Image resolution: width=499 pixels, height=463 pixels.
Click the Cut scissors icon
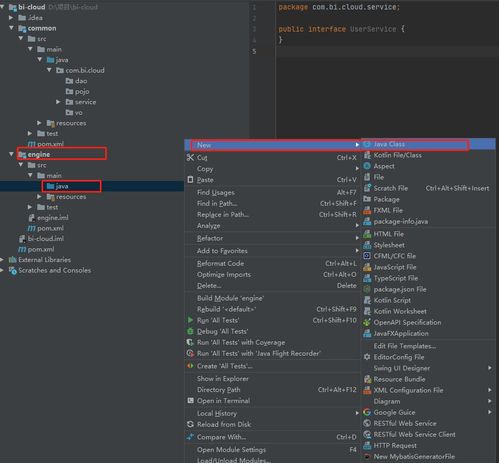click(190, 158)
